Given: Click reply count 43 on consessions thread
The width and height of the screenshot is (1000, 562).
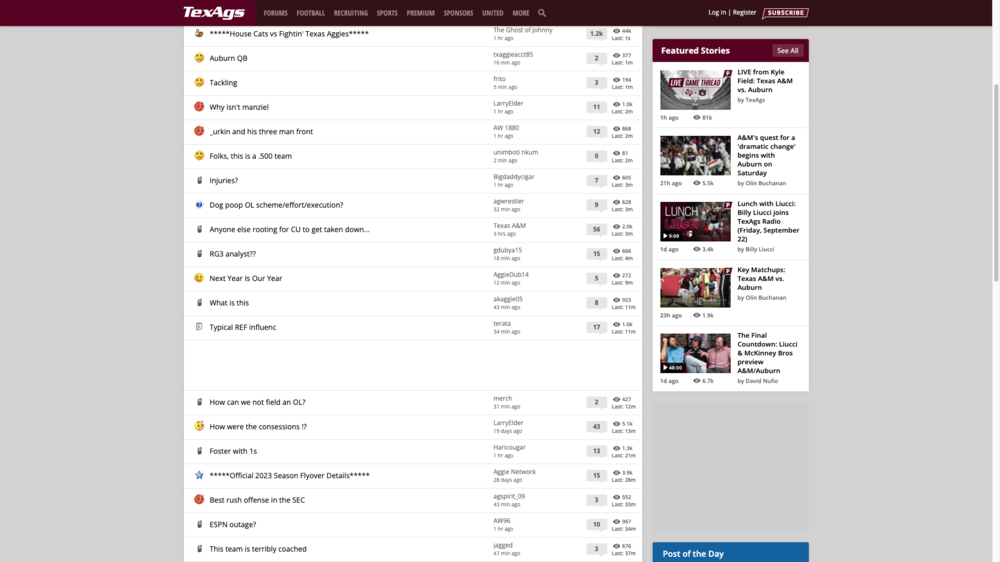Looking at the screenshot, I should pos(596,427).
